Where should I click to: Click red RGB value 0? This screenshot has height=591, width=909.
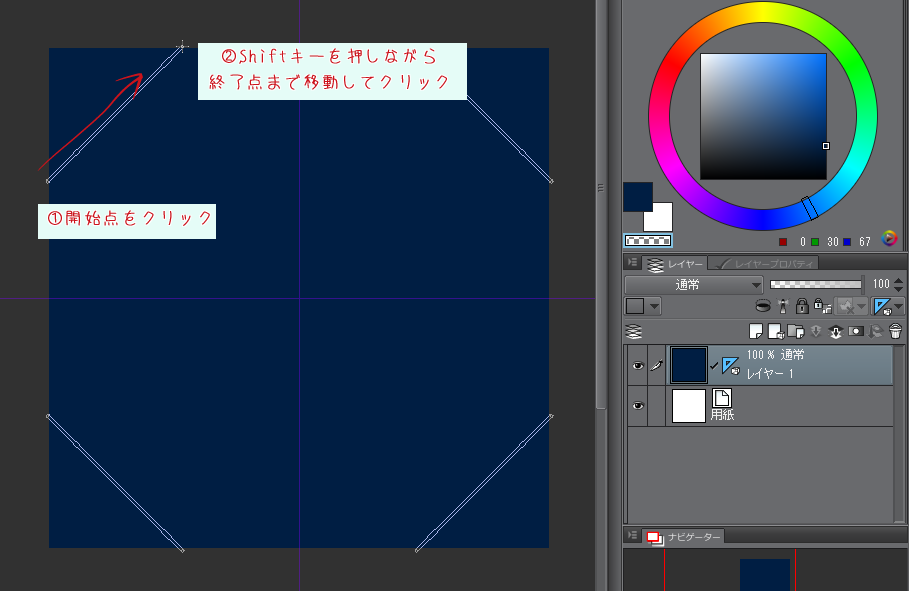click(803, 241)
